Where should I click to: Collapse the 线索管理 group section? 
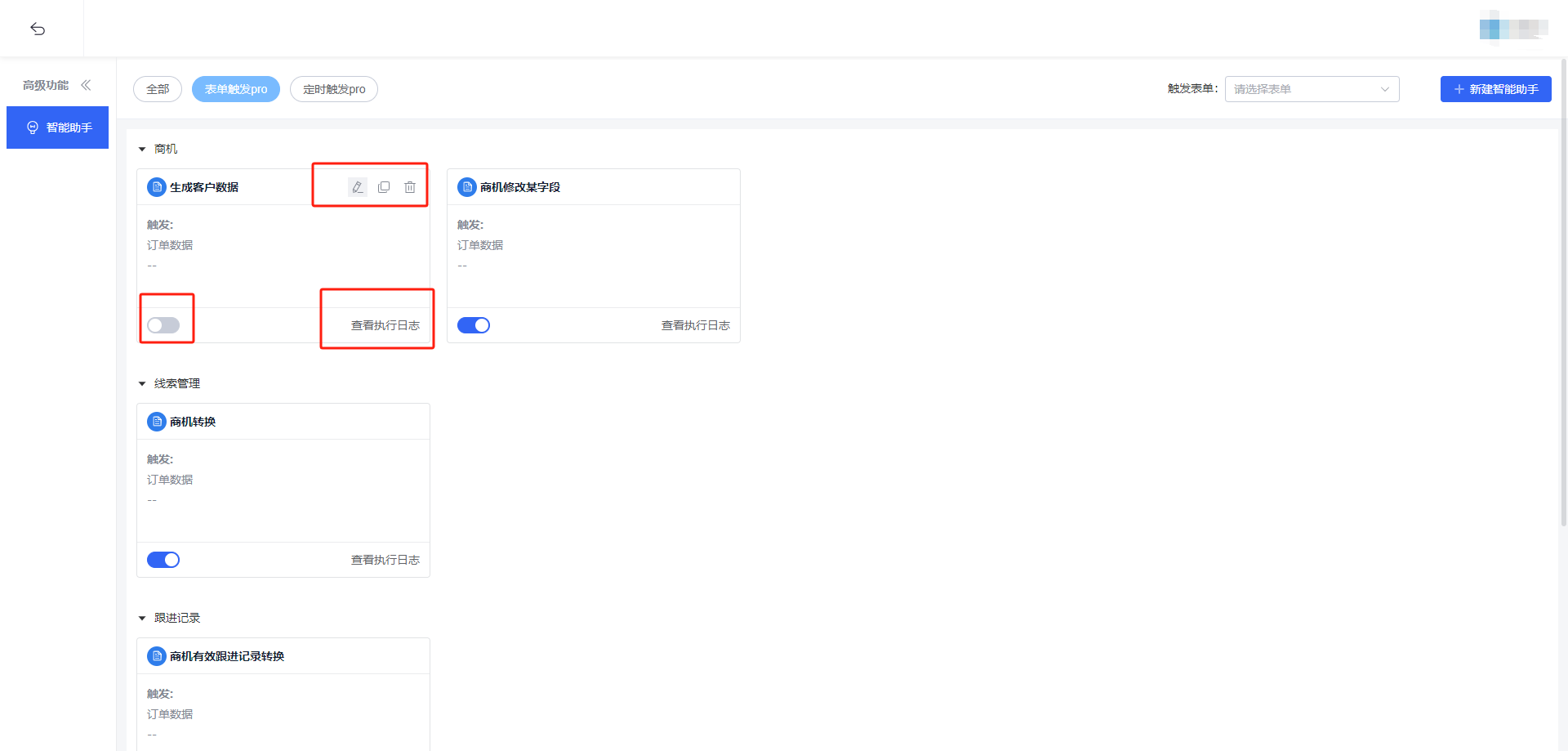click(142, 384)
